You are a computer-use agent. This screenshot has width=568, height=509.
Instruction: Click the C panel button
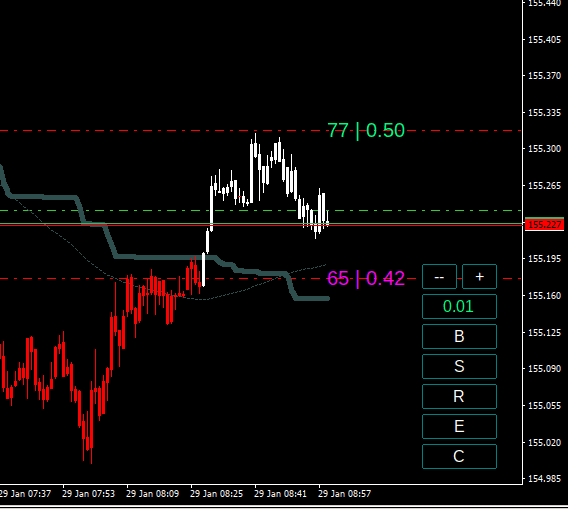pyautogui.click(x=459, y=456)
